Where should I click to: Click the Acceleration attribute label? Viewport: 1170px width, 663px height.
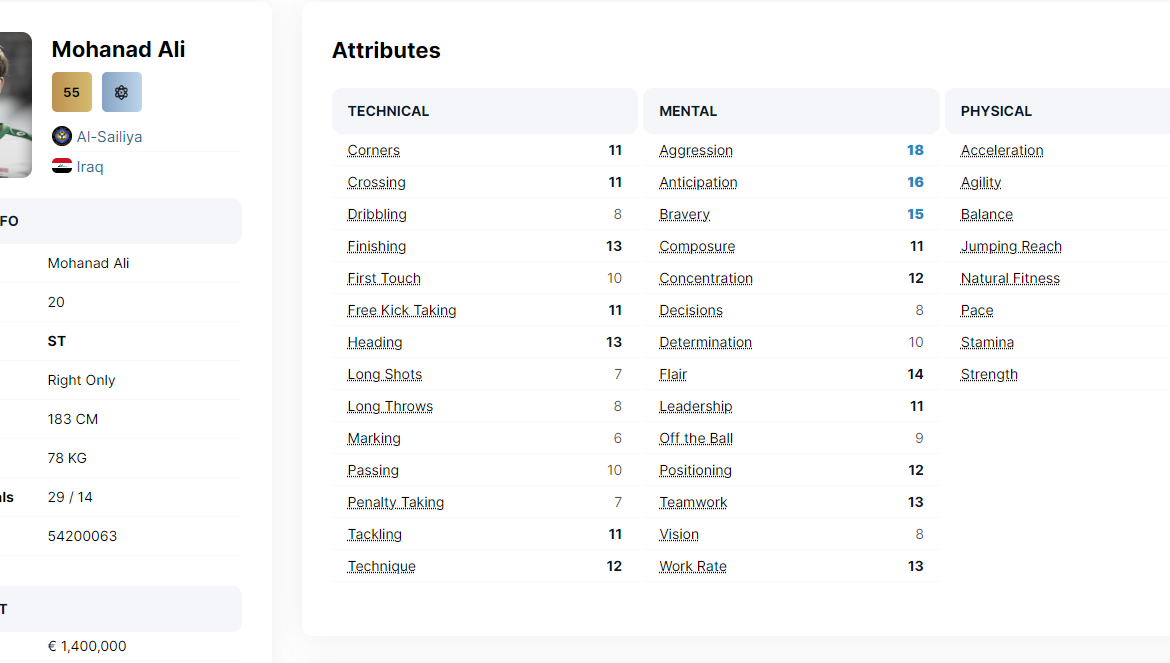pyautogui.click(x=1002, y=150)
